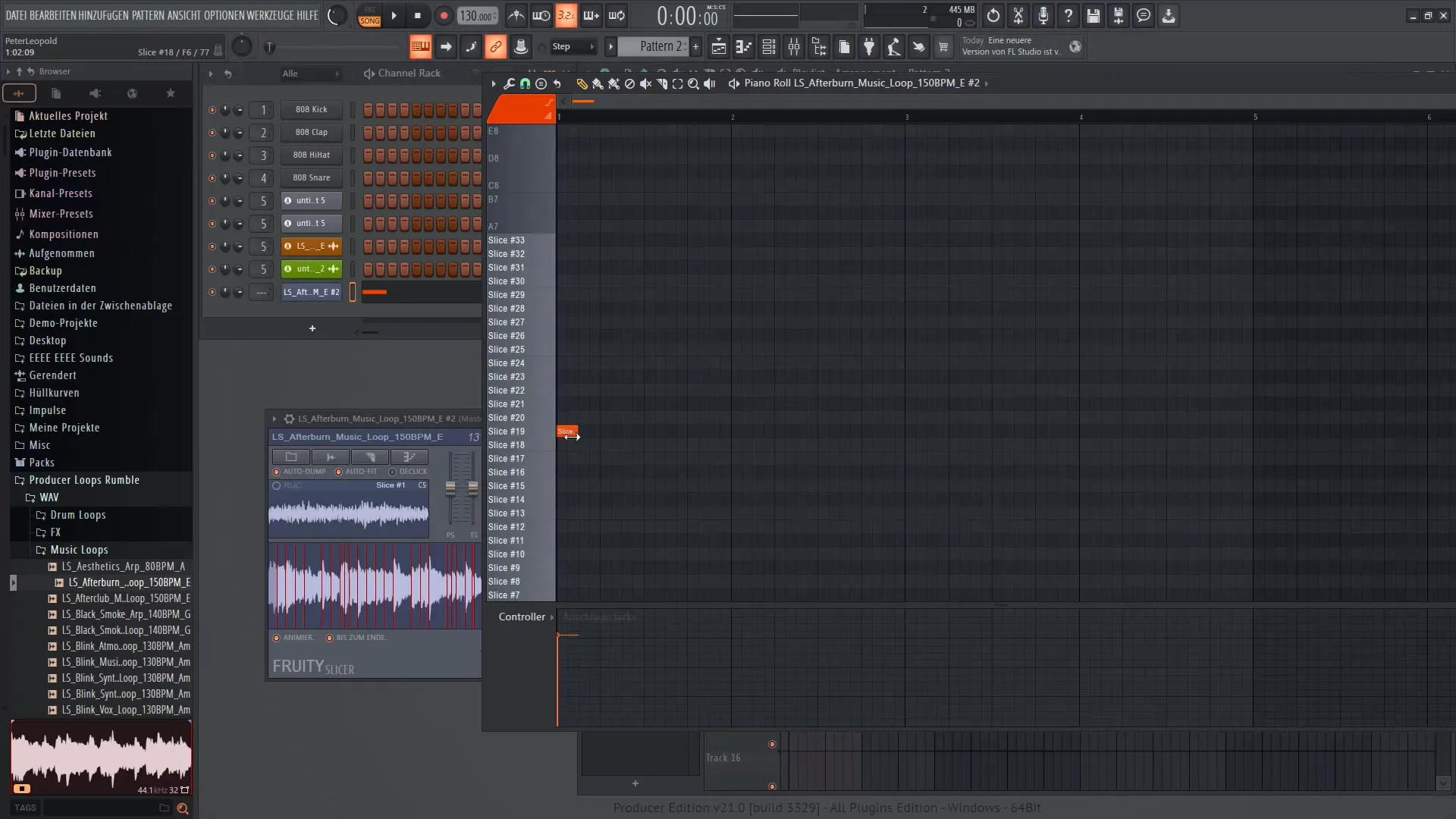Toggle multilink to controllers icon
This screenshot has height=819, width=1456.
click(495, 47)
